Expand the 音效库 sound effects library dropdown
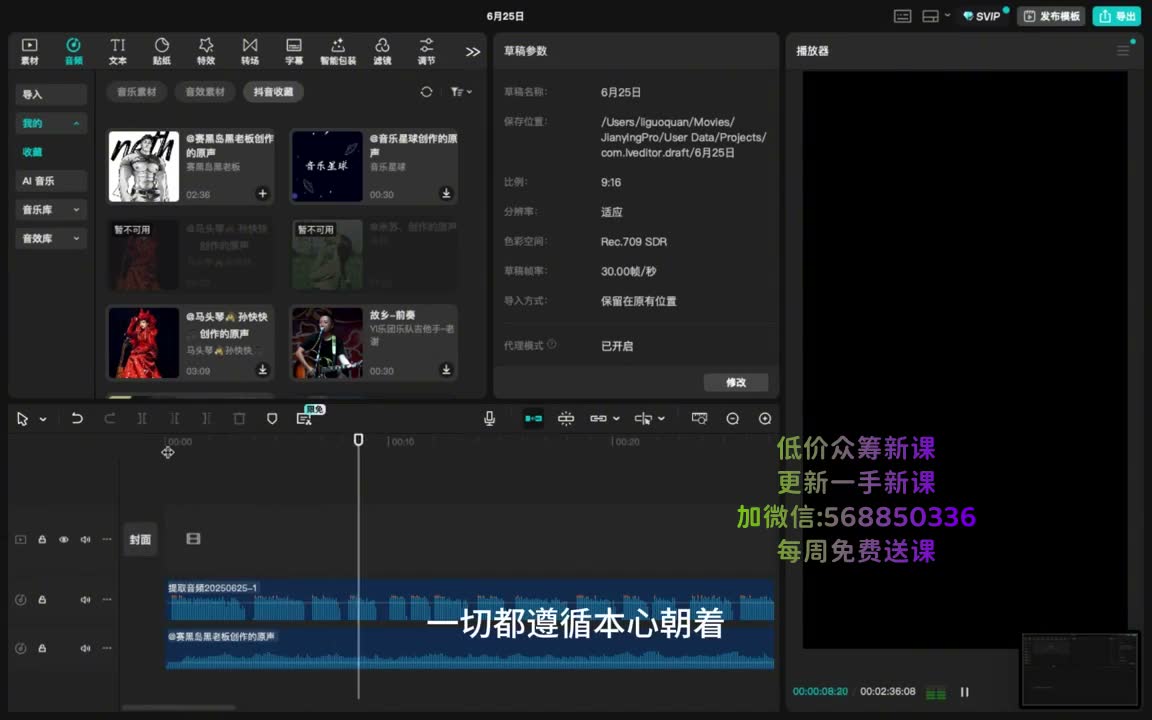This screenshot has height=720, width=1152. [51, 238]
